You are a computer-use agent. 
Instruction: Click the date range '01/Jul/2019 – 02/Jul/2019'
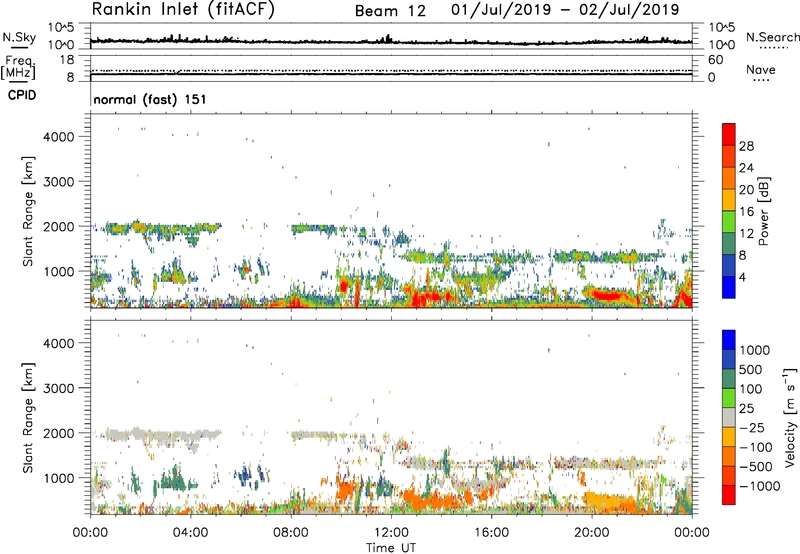pos(565,10)
